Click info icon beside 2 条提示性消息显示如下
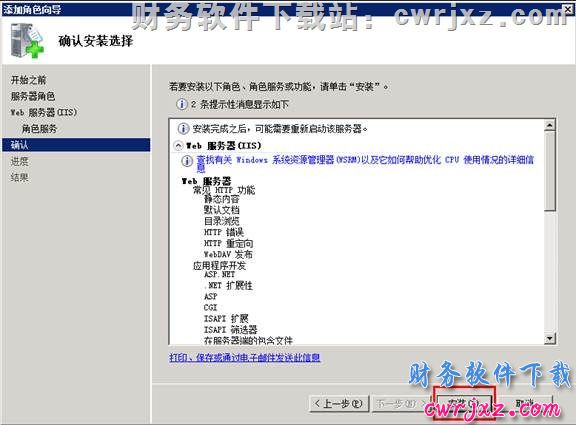The width and height of the screenshot is (576, 425). [181, 104]
